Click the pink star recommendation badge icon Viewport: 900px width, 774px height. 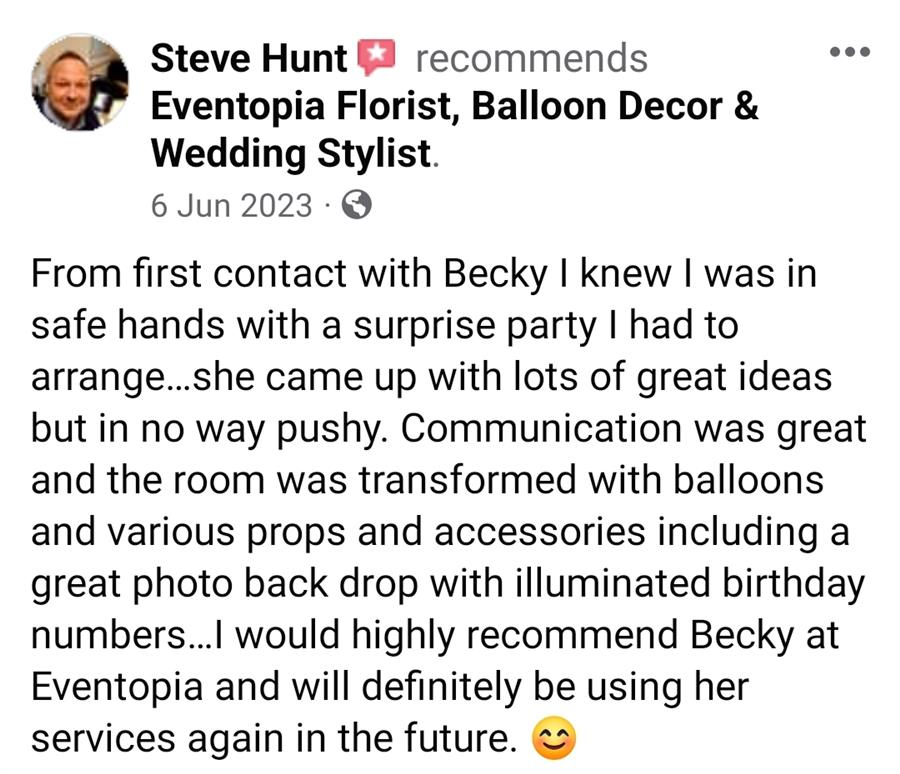point(377,57)
